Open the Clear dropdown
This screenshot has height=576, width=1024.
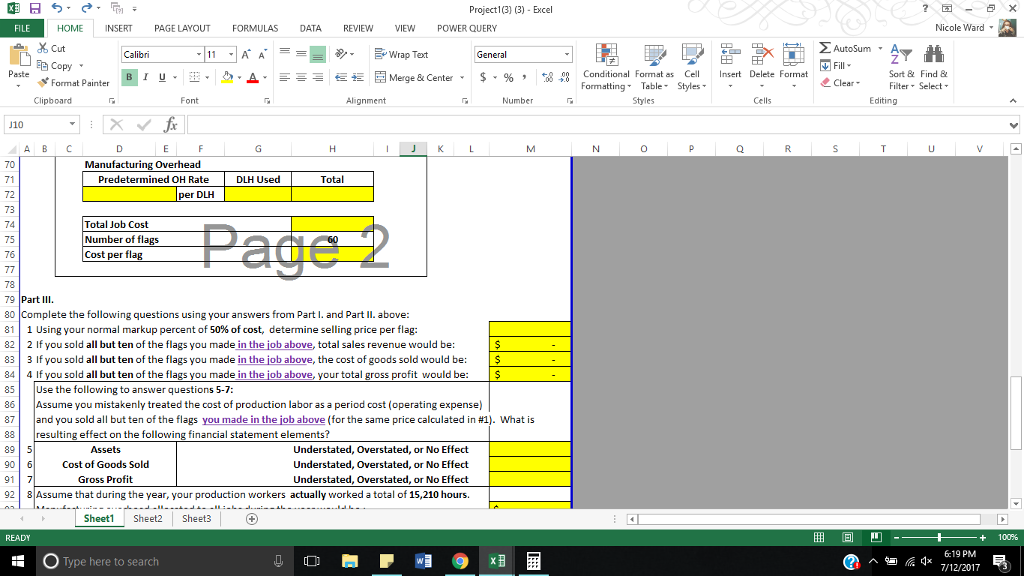point(840,83)
